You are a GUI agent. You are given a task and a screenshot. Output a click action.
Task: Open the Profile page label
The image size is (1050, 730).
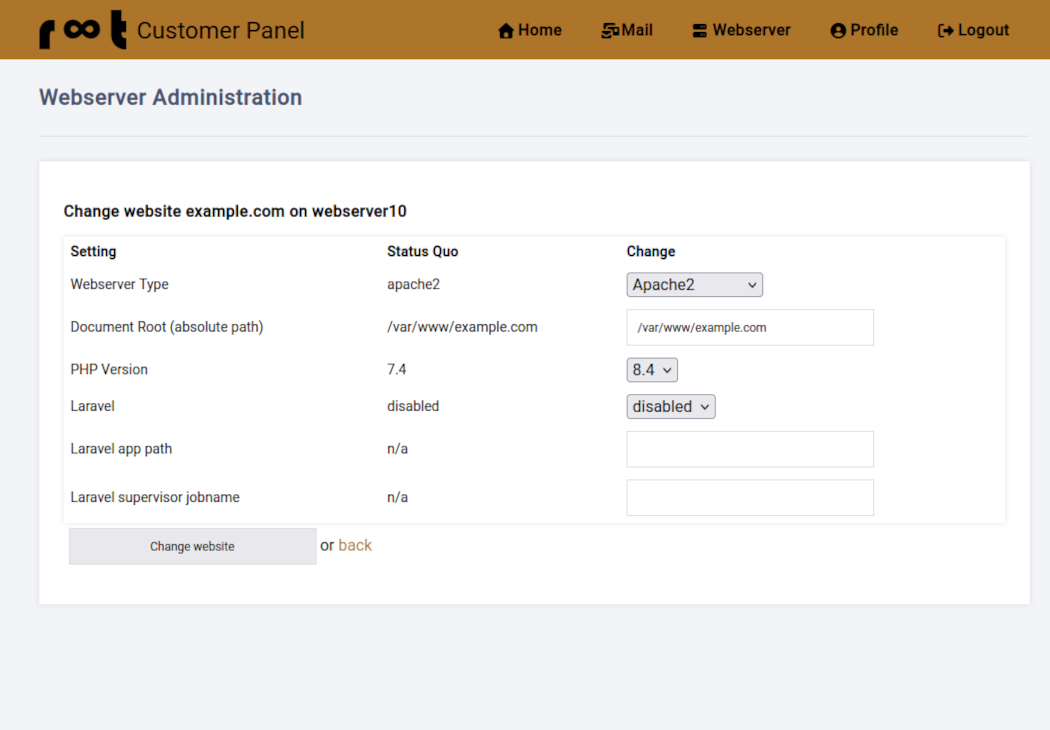pos(874,30)
